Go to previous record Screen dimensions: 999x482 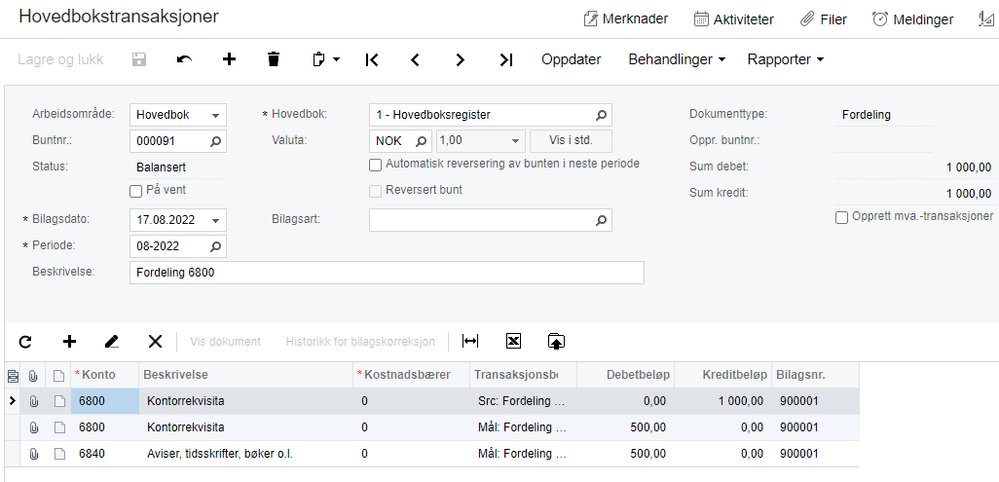415,59
